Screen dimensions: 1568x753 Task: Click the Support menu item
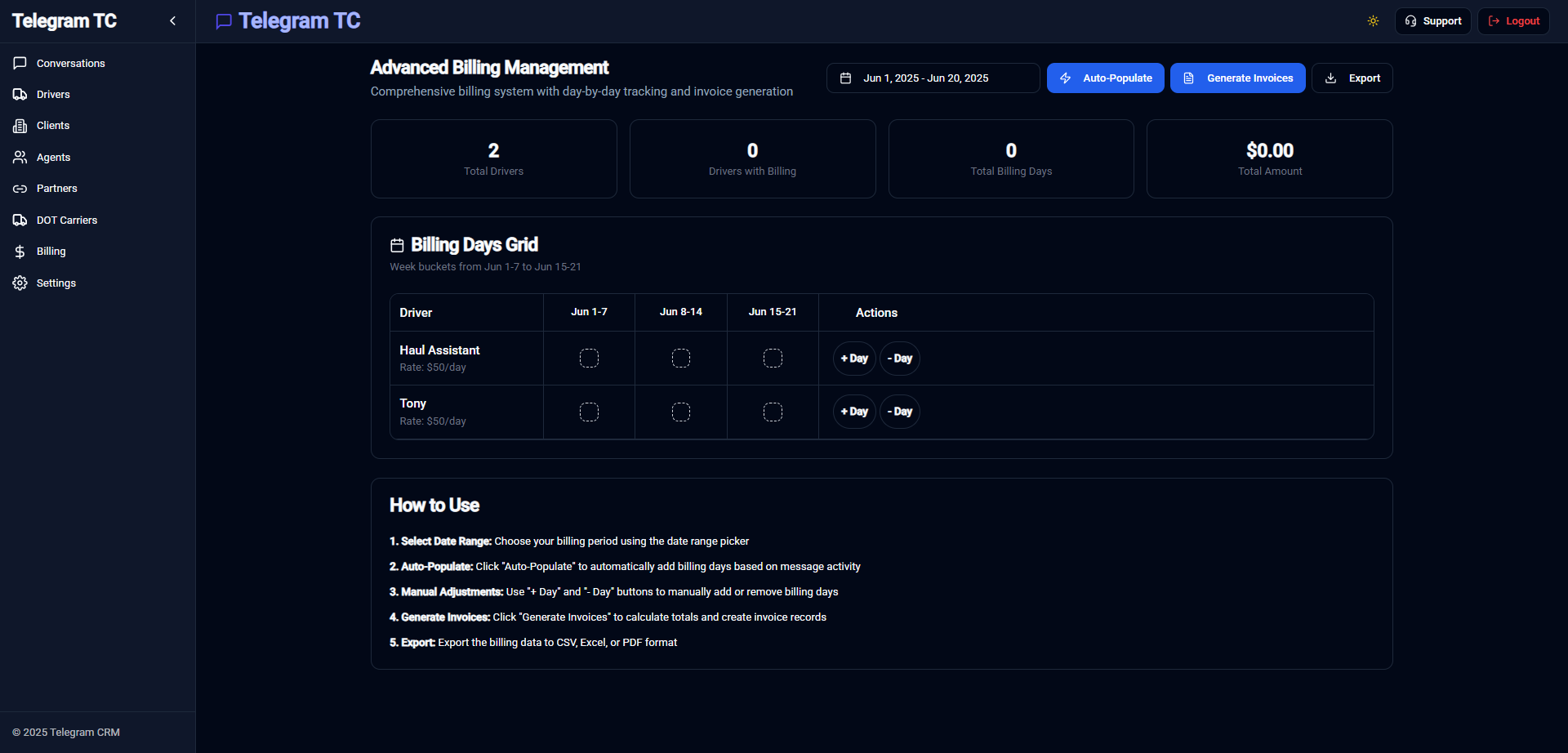coord(1433,20)
